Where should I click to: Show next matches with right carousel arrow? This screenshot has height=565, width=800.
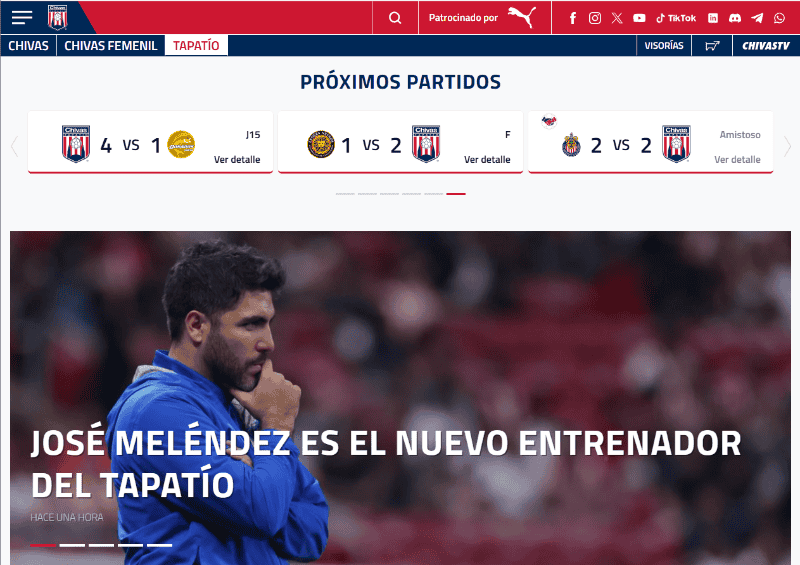[x=787, y=146]
